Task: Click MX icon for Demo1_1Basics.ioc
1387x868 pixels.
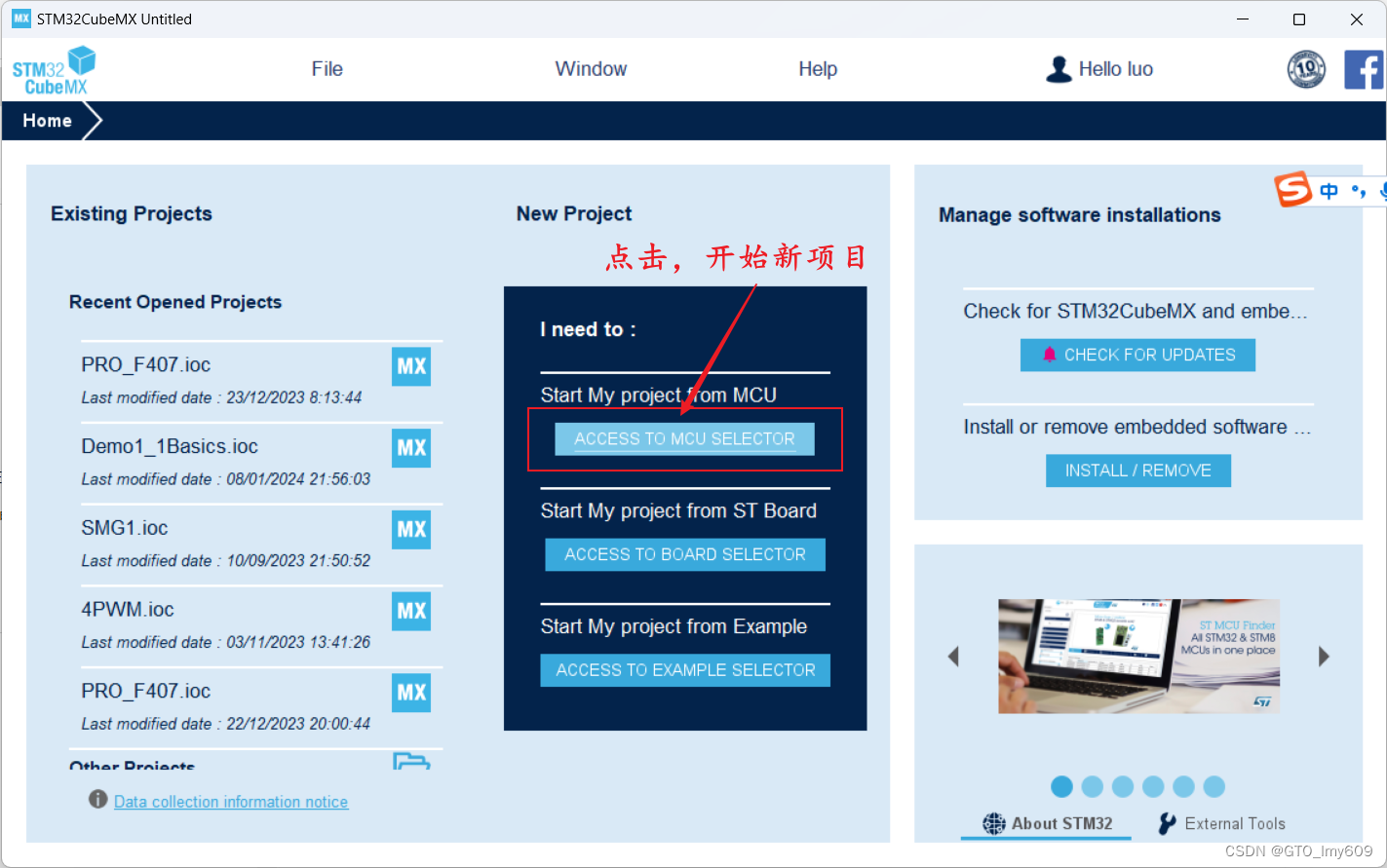Action: (x=411, y=448)
